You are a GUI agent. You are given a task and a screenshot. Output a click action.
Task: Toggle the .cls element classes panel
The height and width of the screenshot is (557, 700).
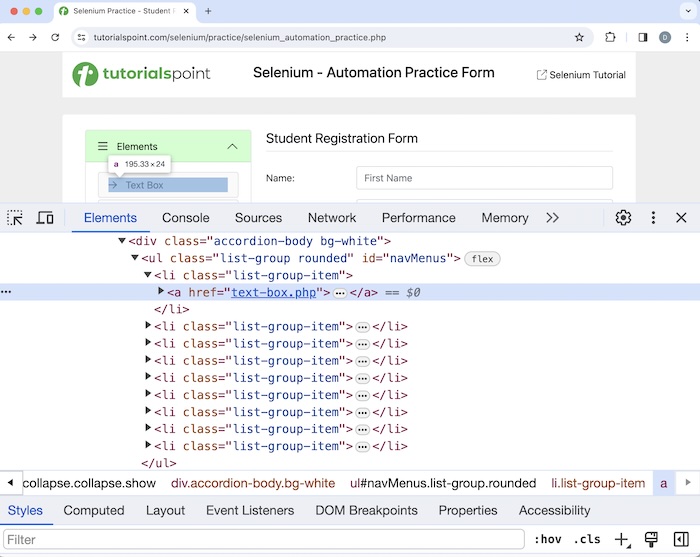(587, 540)
